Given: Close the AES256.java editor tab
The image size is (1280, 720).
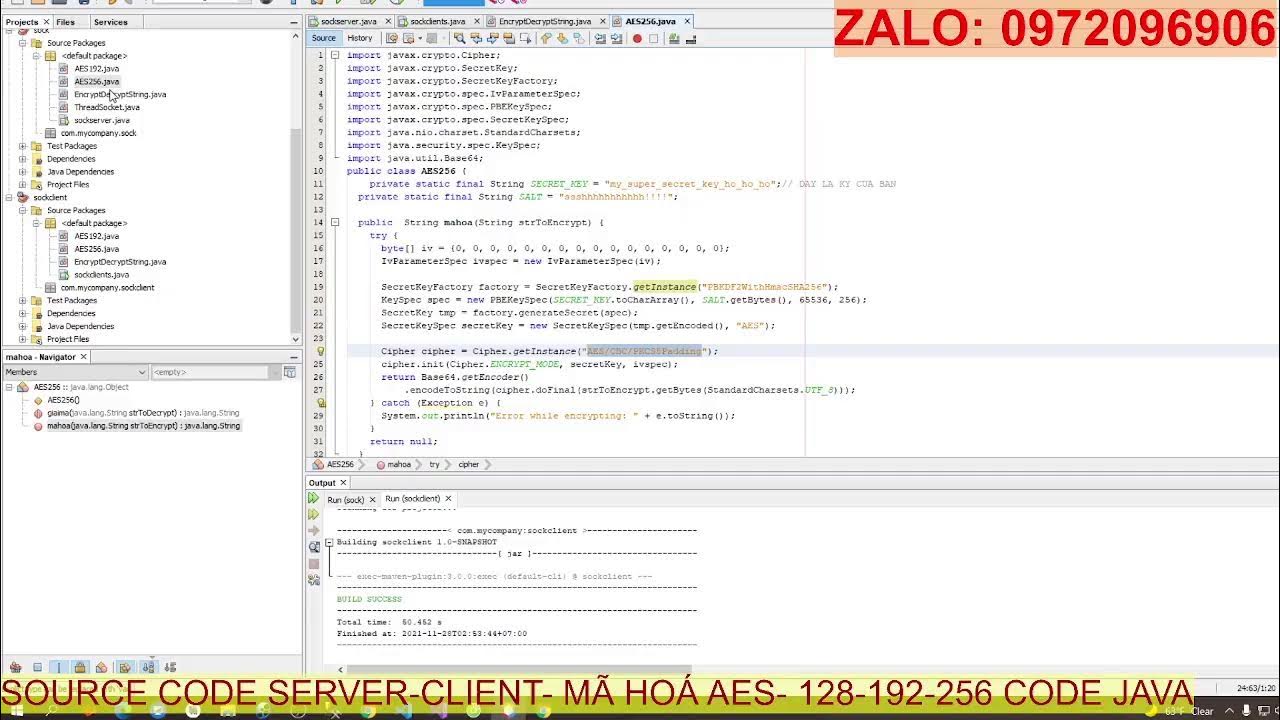Looking at the screenshot, I should tap(685, 21).
